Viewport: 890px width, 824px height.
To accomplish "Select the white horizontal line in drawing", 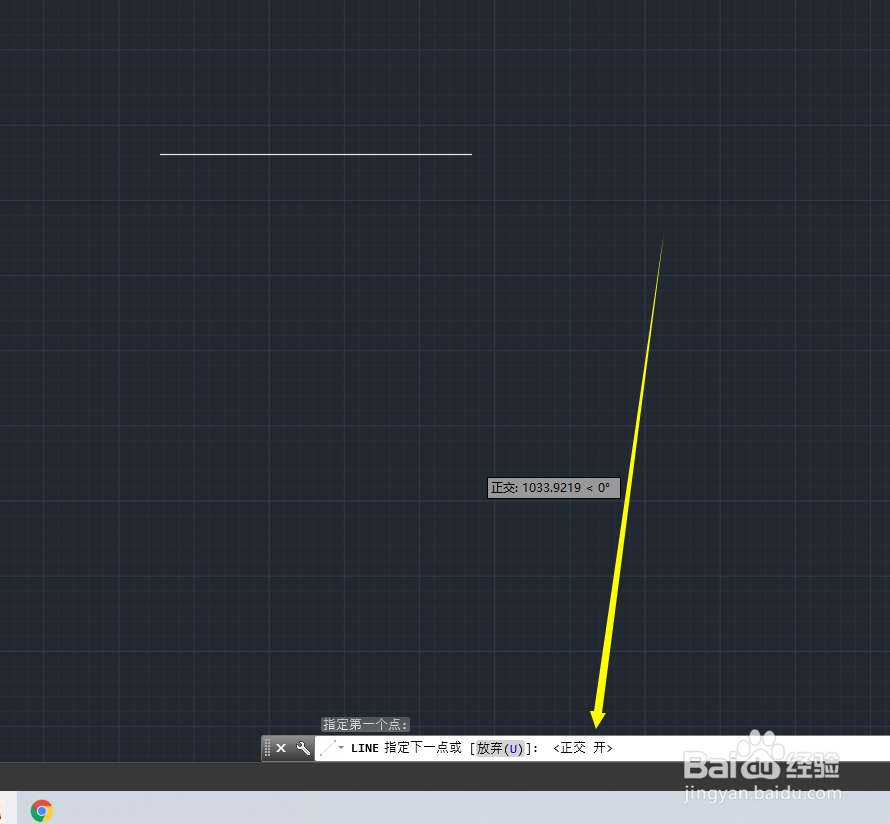I will click(316, 154).
